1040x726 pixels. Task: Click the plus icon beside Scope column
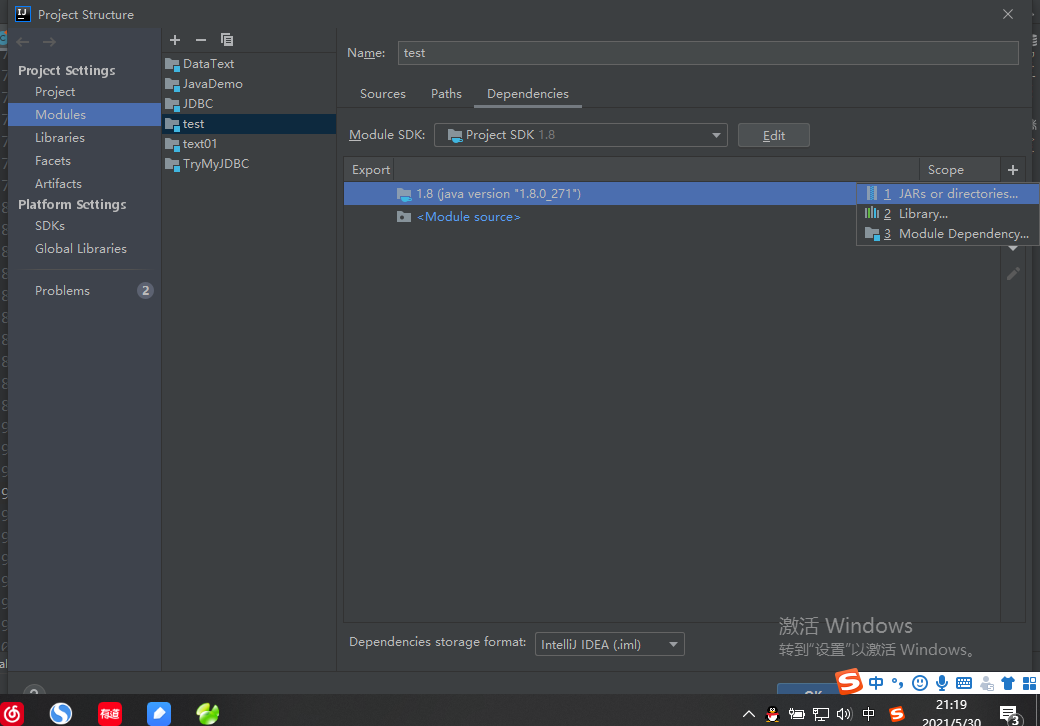pos(1013,170)
